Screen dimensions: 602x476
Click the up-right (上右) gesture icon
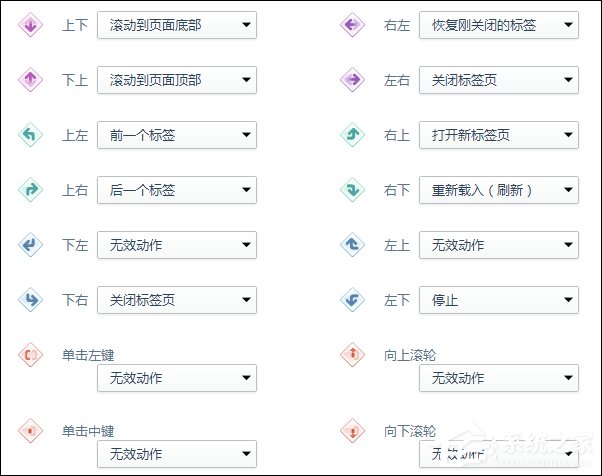click(30, 190)
